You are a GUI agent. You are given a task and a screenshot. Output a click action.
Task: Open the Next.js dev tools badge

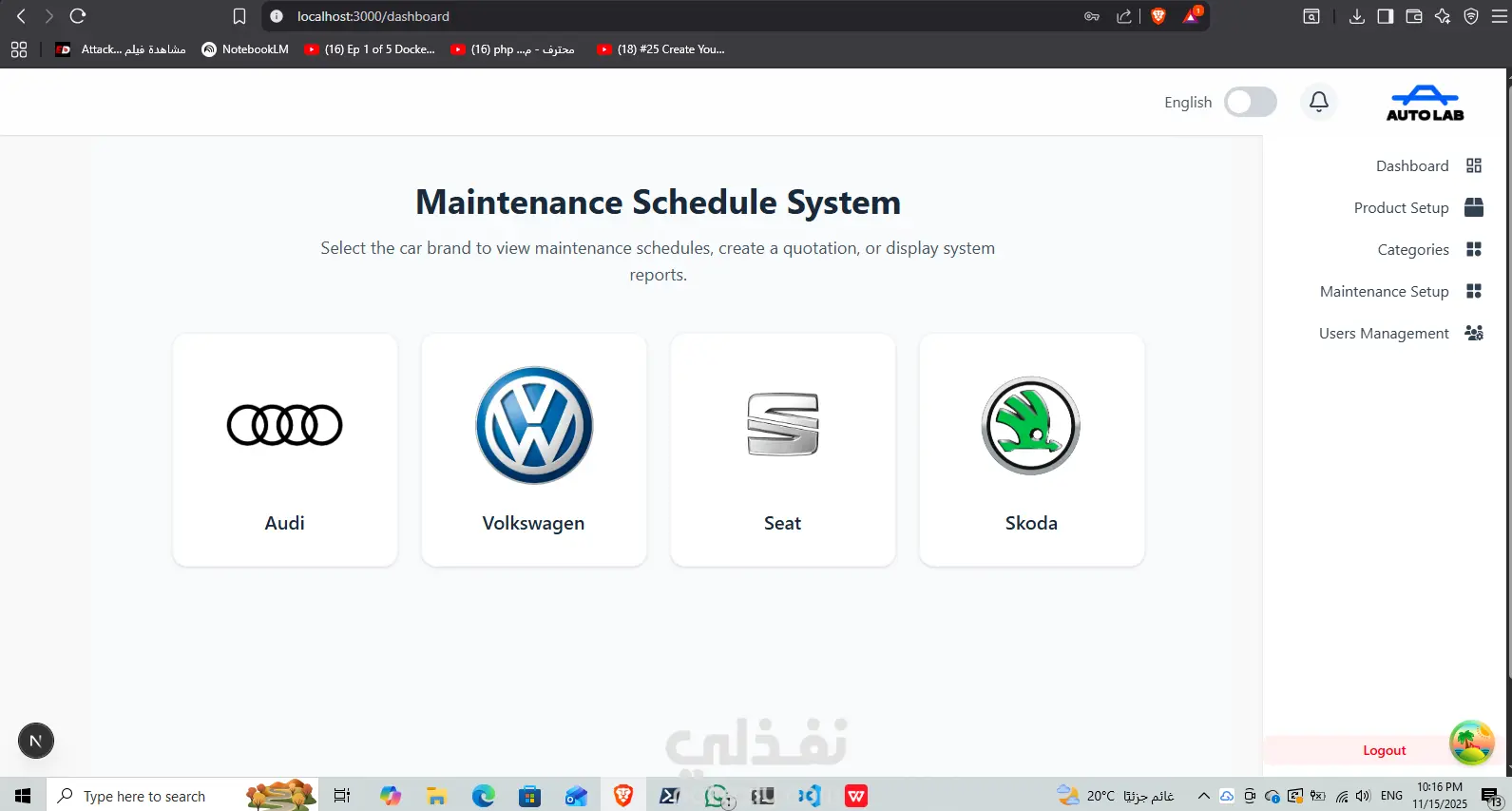pyautogui.click(x=36, y=741)
